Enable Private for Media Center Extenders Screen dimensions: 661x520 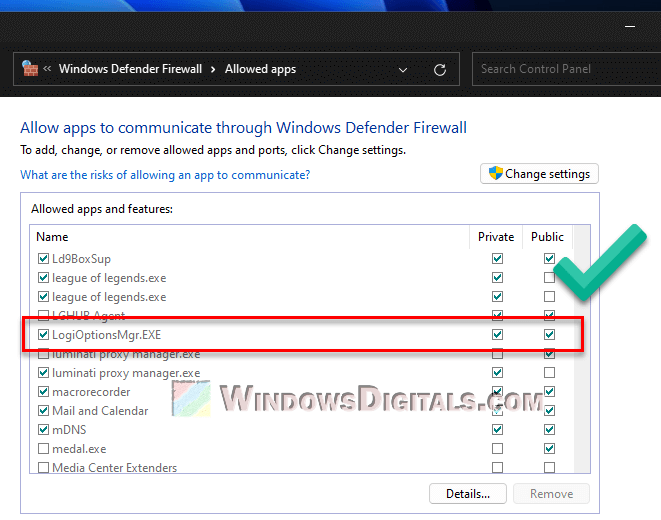pos(497,467)
